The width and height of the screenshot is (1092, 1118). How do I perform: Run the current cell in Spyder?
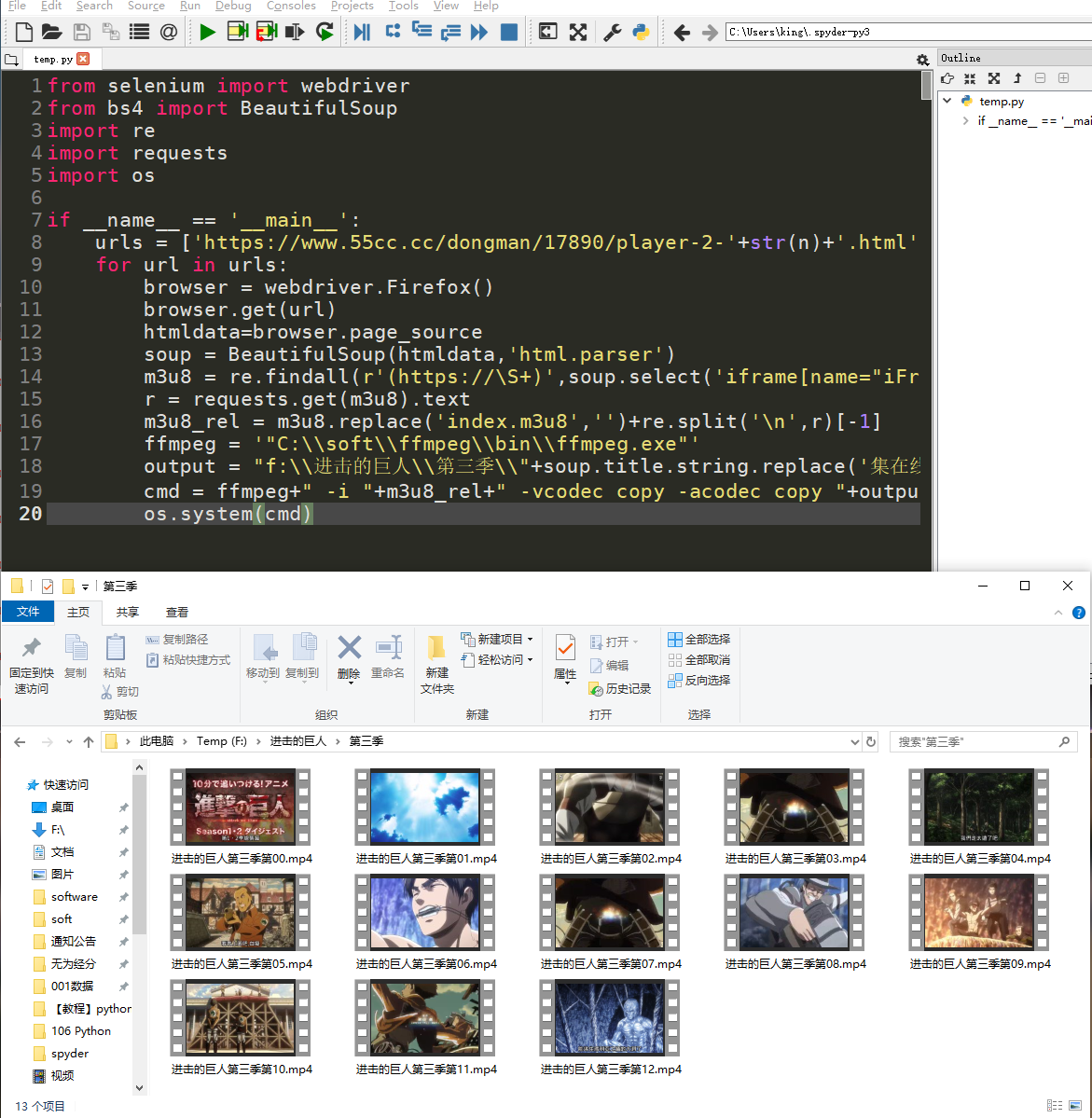pos(237,32)
